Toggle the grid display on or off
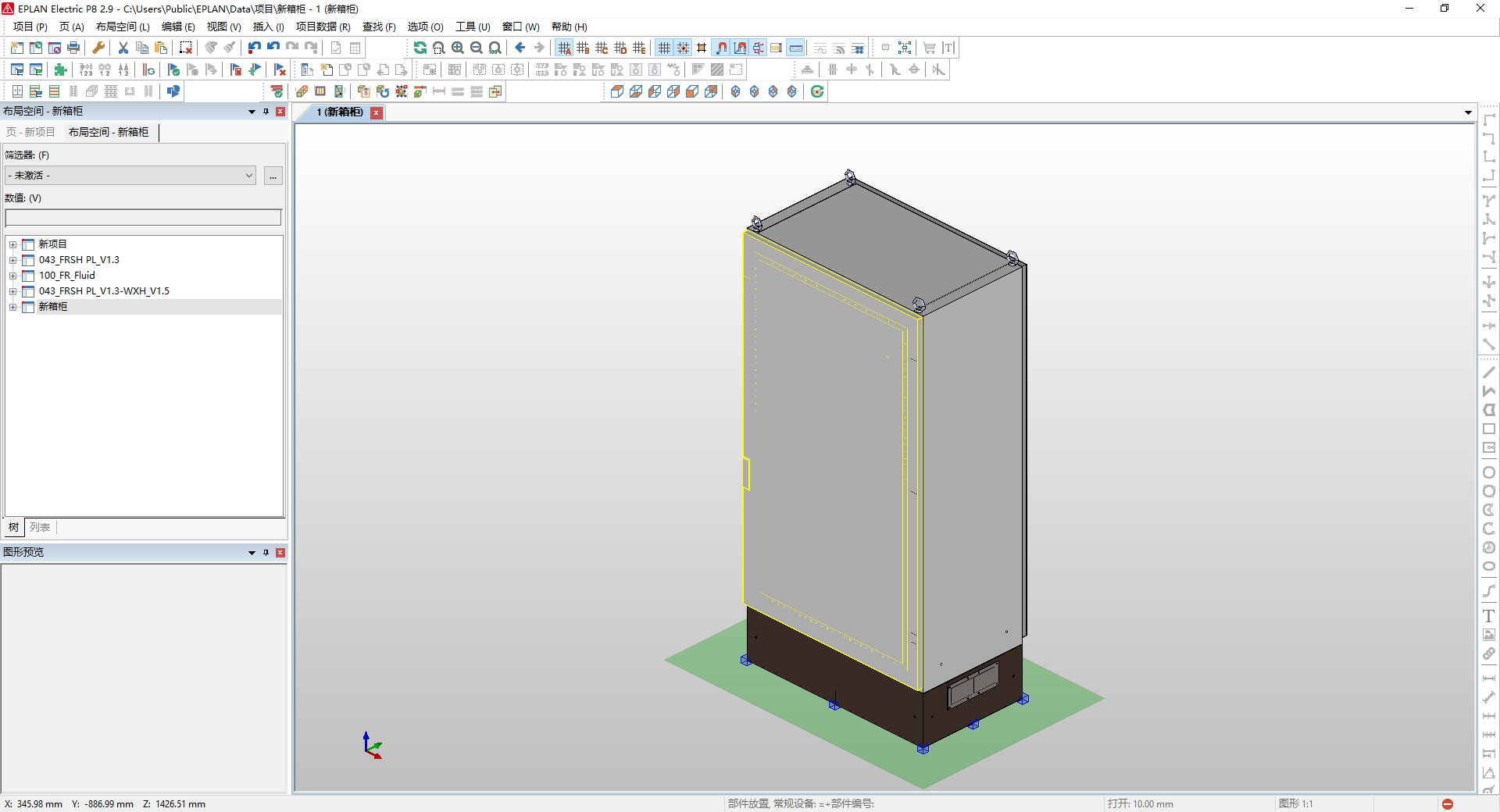Screen dimensions: 1500x812 [663, 47]
